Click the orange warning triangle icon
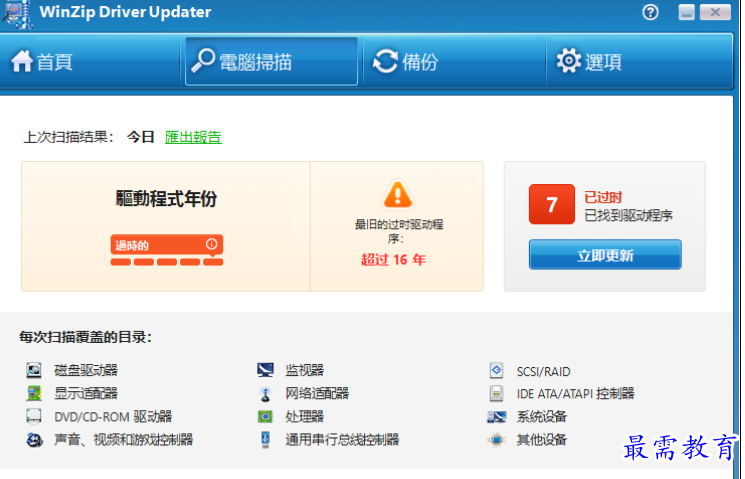745x479 pixels. coord(398,194)
